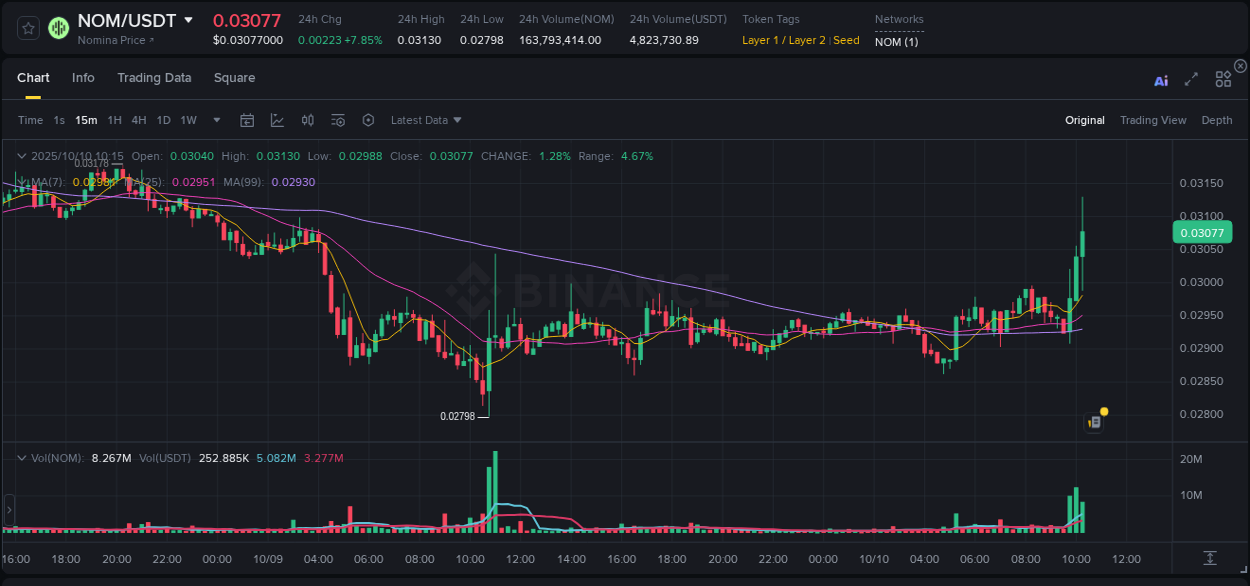Change the chart style using the line-chart icon
Viewport: 1250px width, 586px height.
click(277, 120)
